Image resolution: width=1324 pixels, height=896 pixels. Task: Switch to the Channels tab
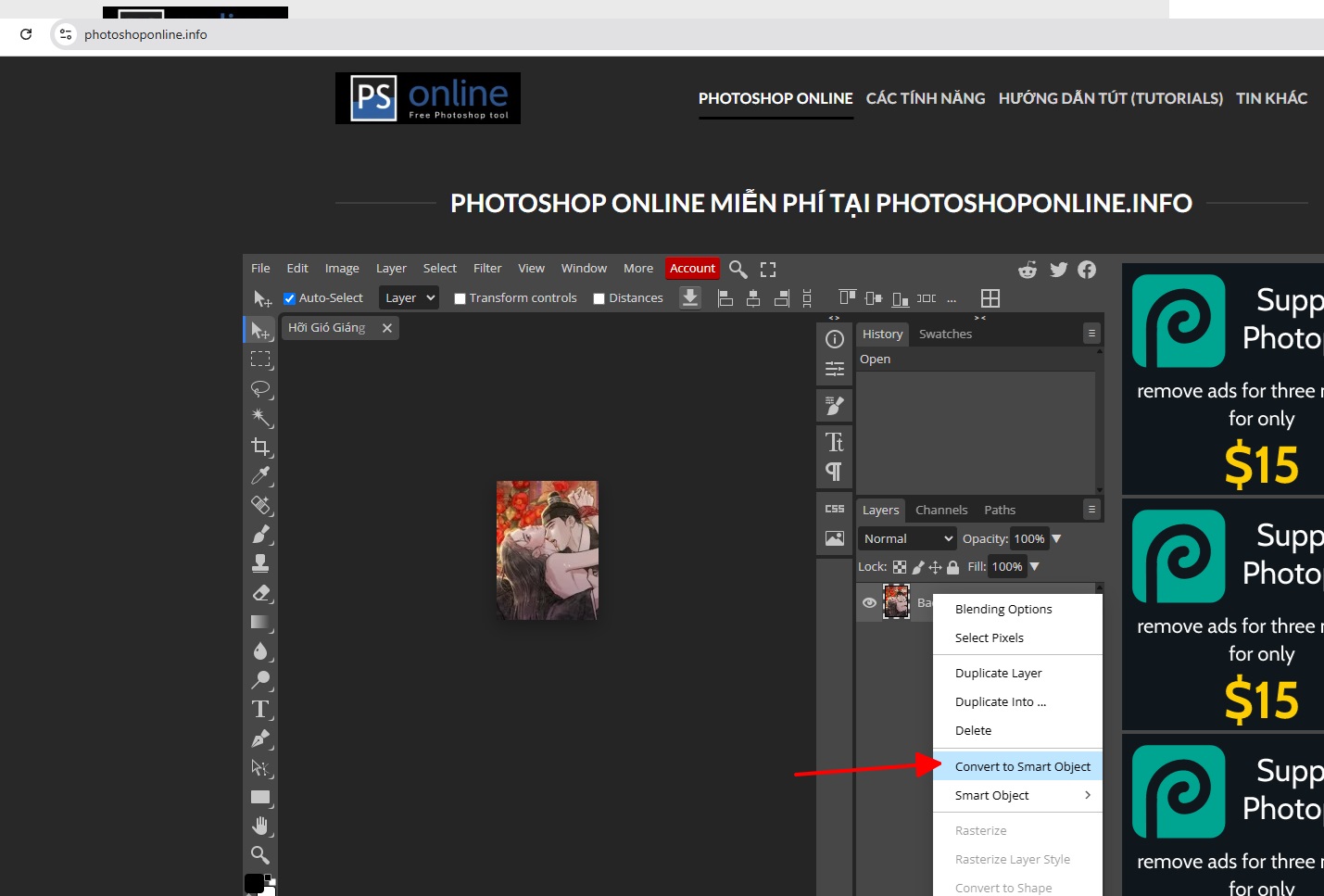tap(941, 510)
